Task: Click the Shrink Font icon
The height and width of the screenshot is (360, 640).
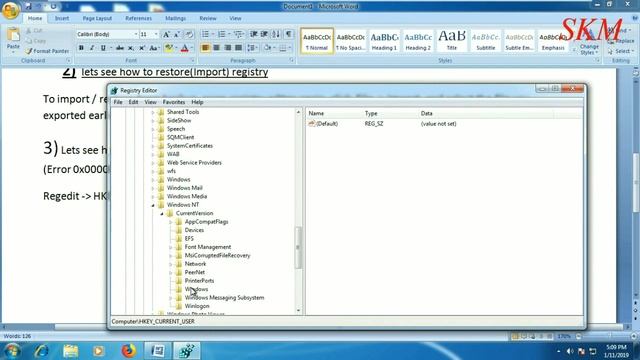Action: 177,34
